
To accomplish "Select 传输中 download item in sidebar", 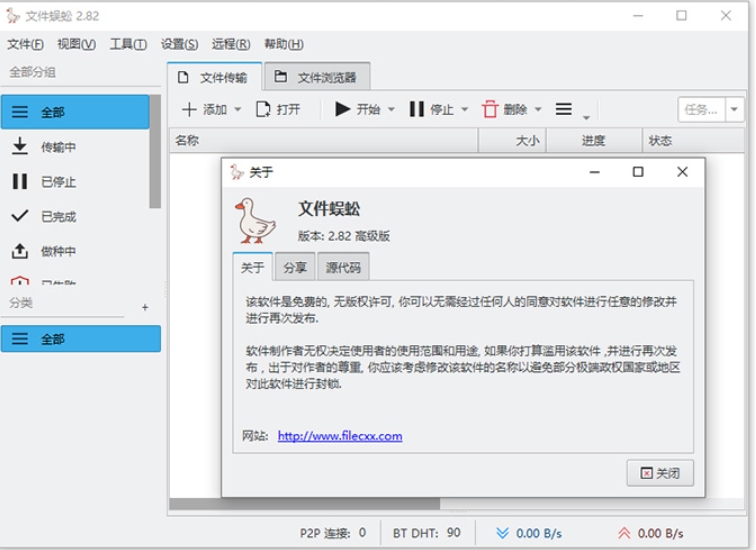I will point(58,147).
